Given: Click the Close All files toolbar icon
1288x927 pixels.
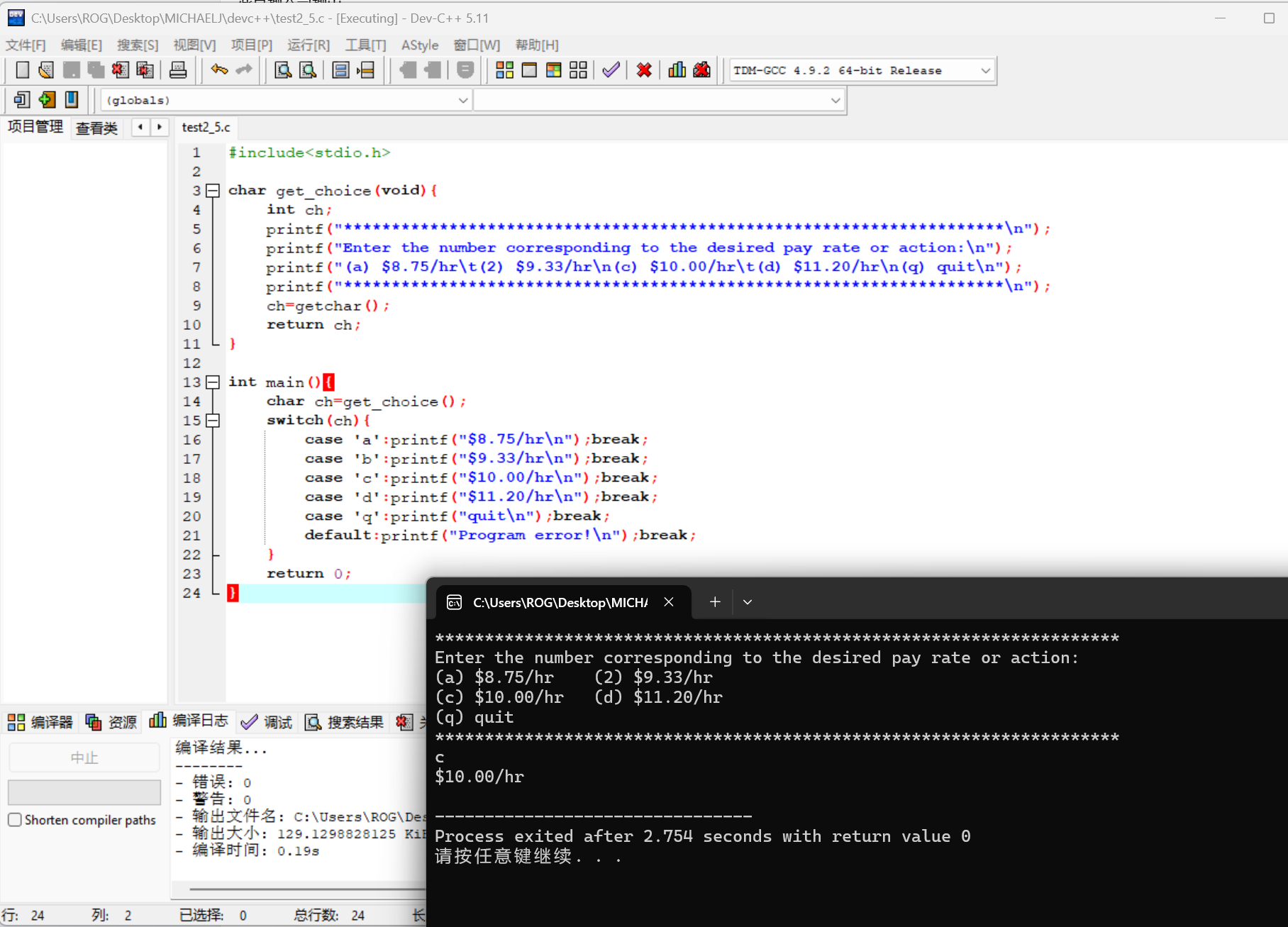Looking at the screenshot, I should (145, 70).
